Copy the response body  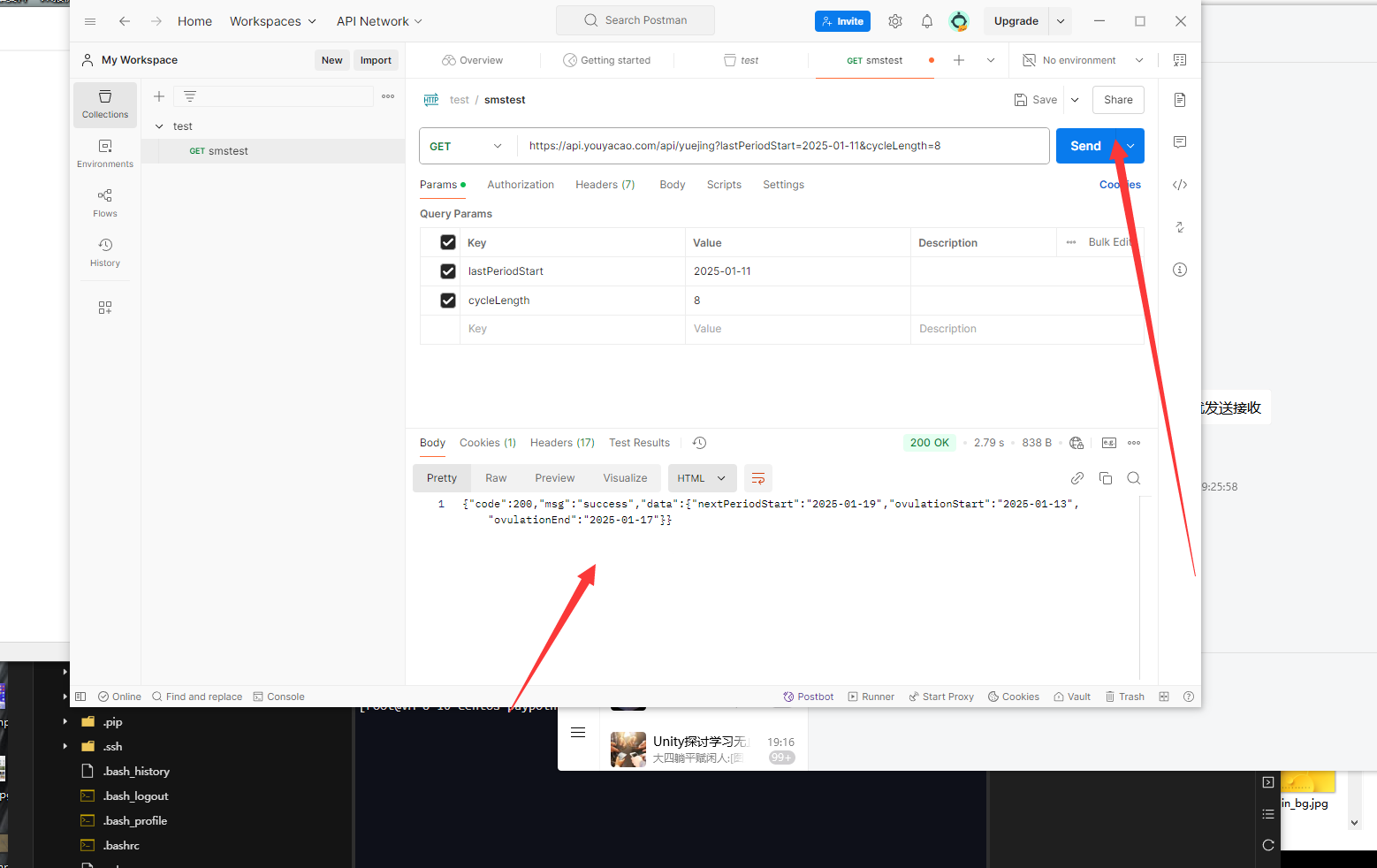coord(1106,478)
